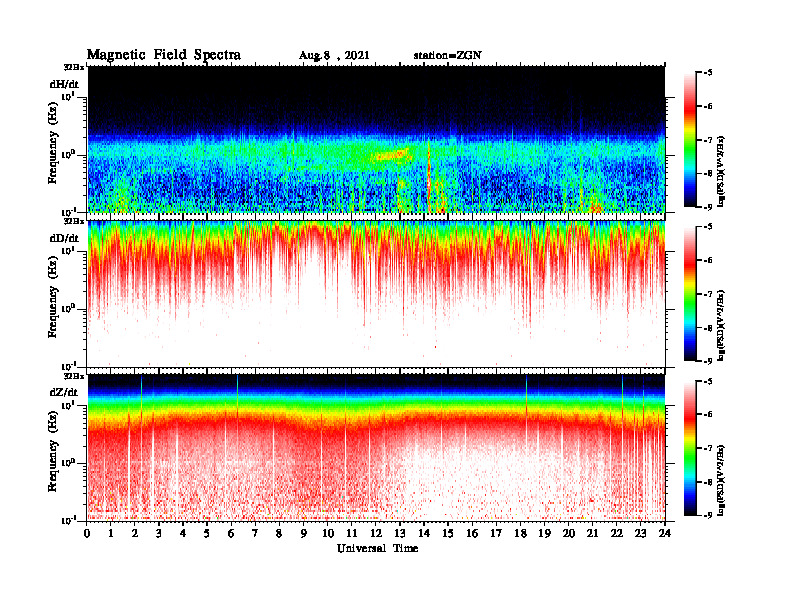Select the date text "Aug 8, 2021"
Image resolution: width=792 pixels, height=612 pixels.
tap(334, 56)
